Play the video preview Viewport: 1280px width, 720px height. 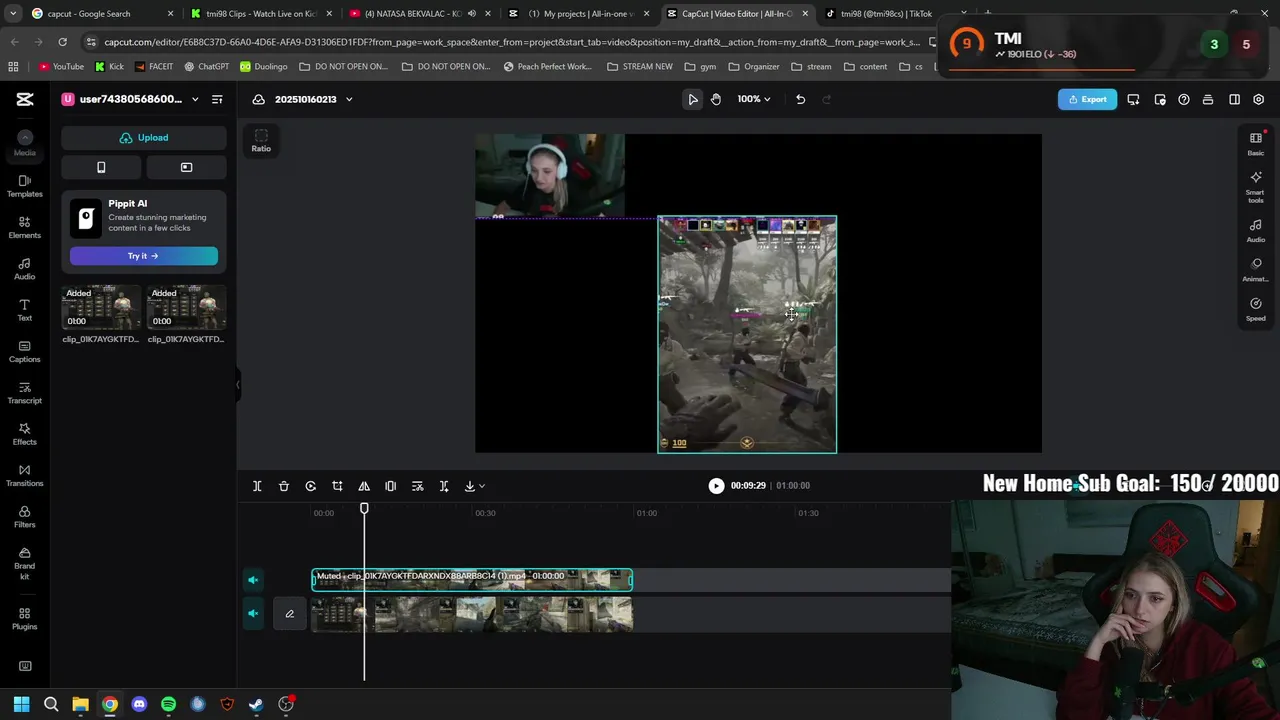click(x=716, y=486)
